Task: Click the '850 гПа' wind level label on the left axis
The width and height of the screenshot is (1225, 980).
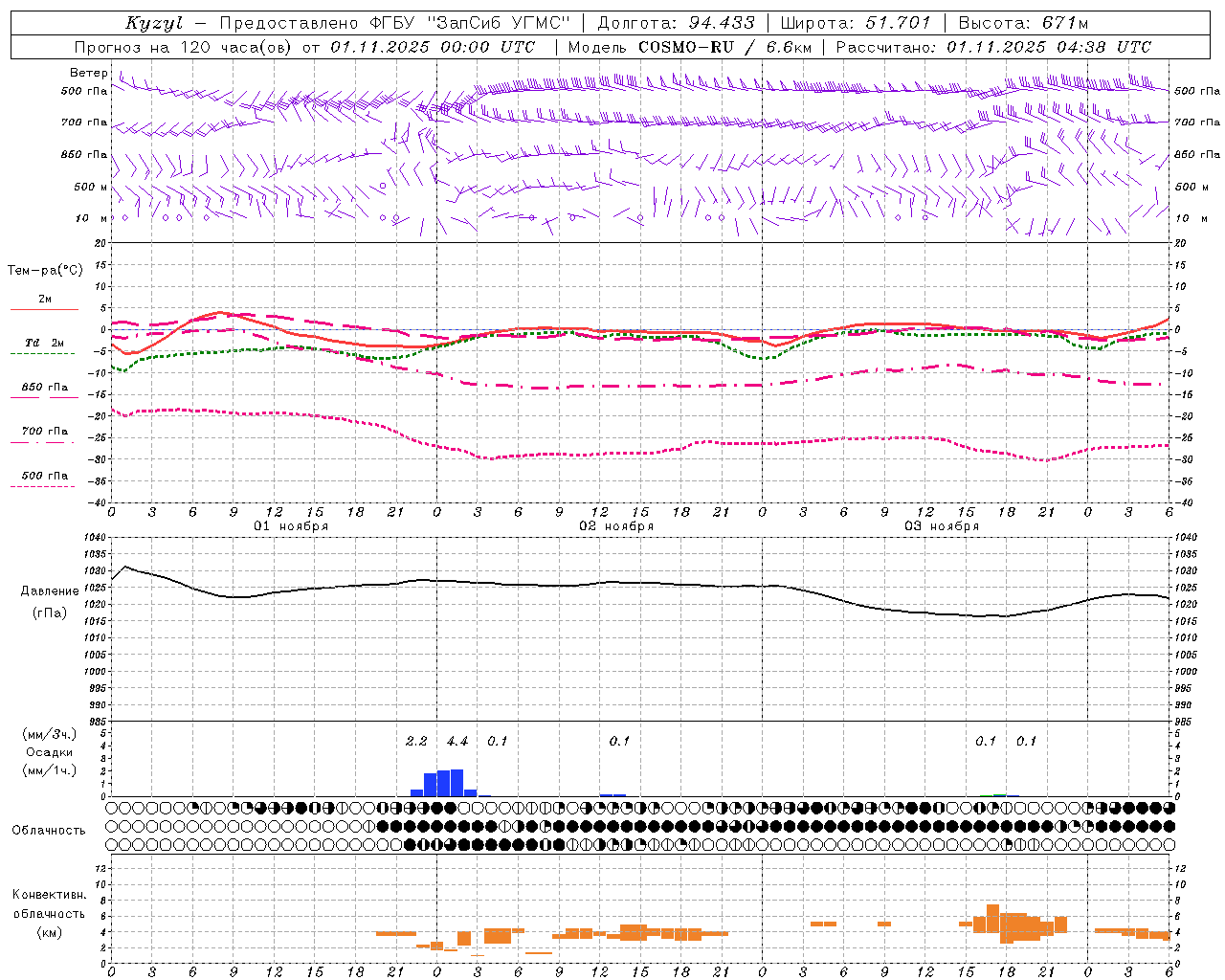Action: [x=84, y=154]
